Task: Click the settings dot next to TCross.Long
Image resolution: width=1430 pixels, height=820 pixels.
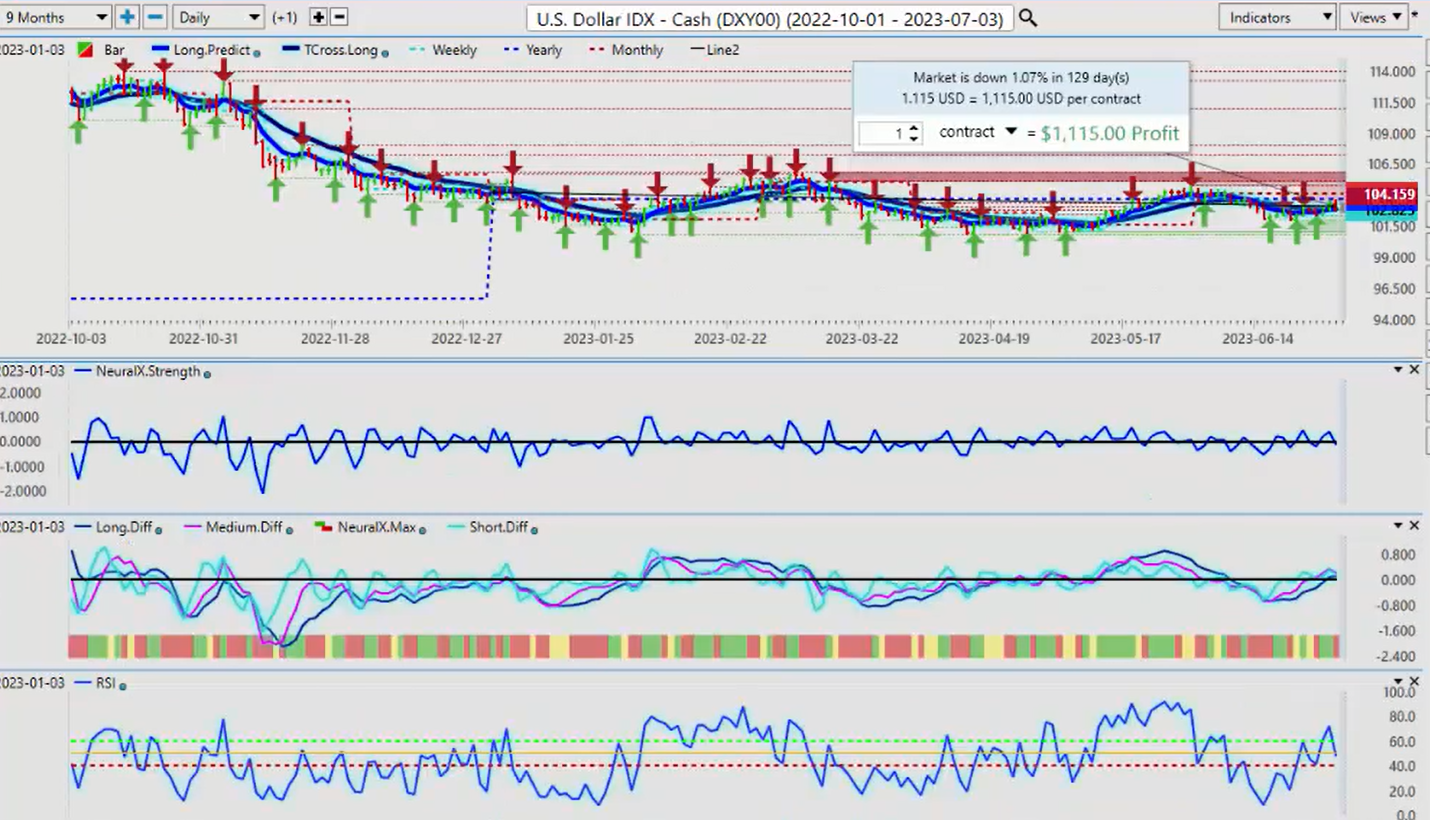Action: pyautogui.click(x=385, y=53)
